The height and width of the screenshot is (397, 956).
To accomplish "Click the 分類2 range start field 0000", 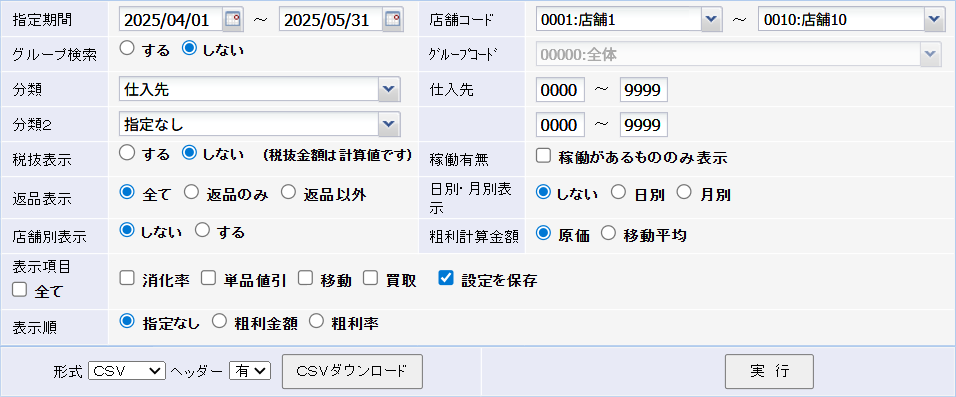I will coord(560,124).
